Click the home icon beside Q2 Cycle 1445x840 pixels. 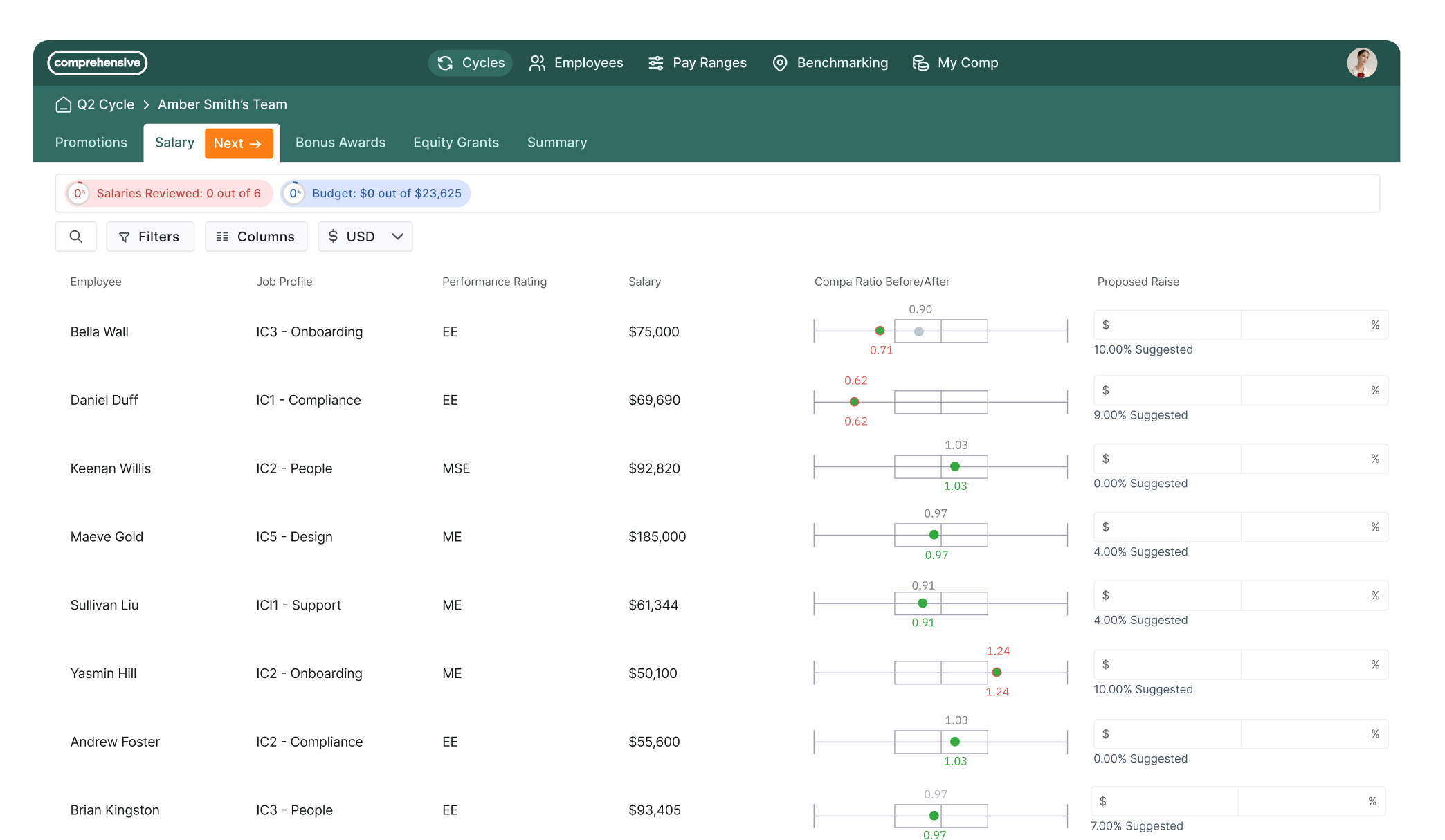[64, 104]
